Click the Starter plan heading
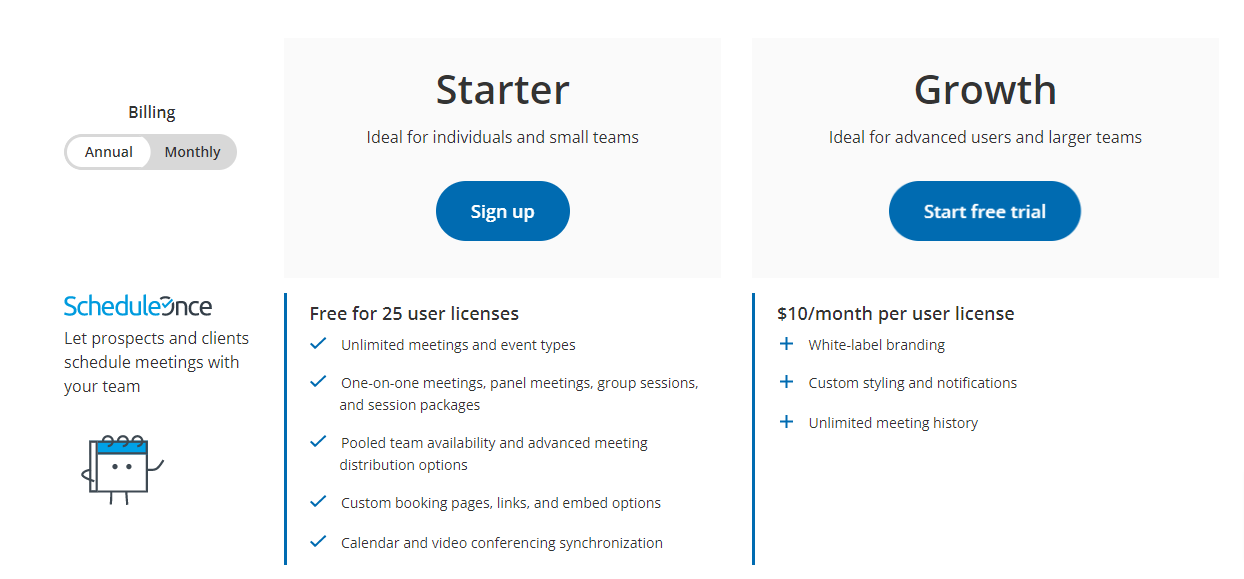 tap(503, 90)
